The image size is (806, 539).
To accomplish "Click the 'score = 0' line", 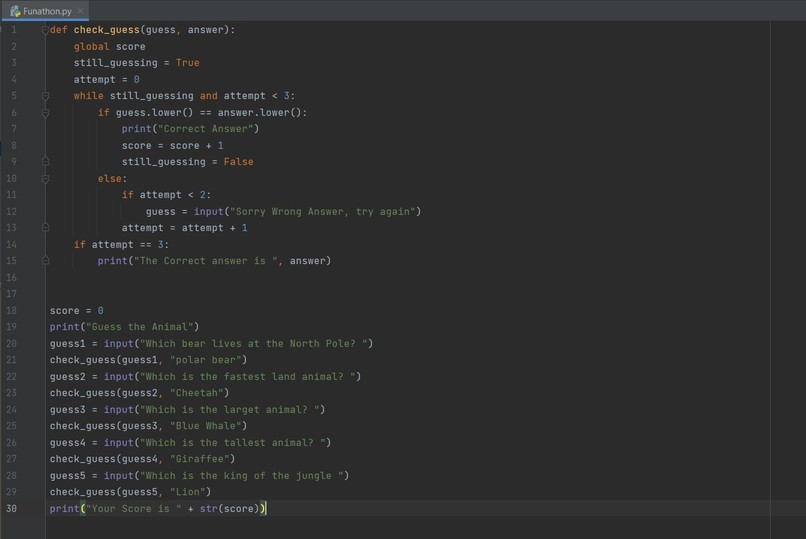I will click(x=77, y=310).
